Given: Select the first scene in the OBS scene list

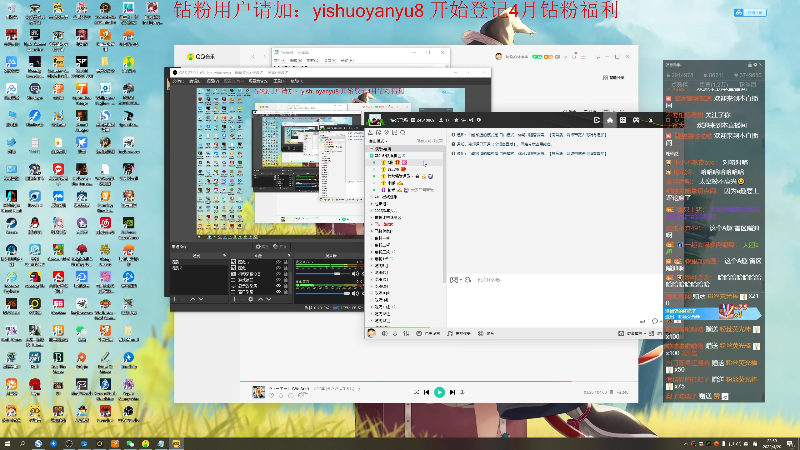Looking at the screenshot, I should pyautogui.click(x=199, y=262).
